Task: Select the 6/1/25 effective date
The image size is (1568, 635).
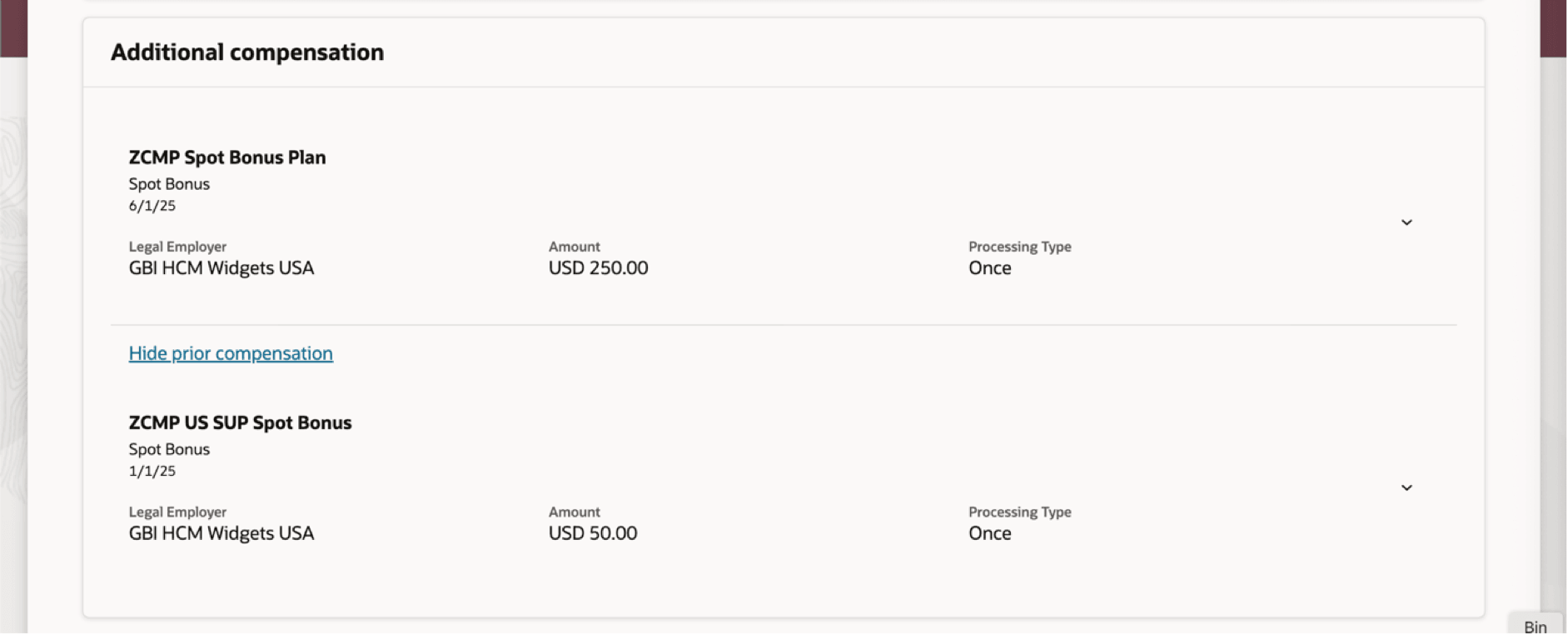Action: click(152, 205)
